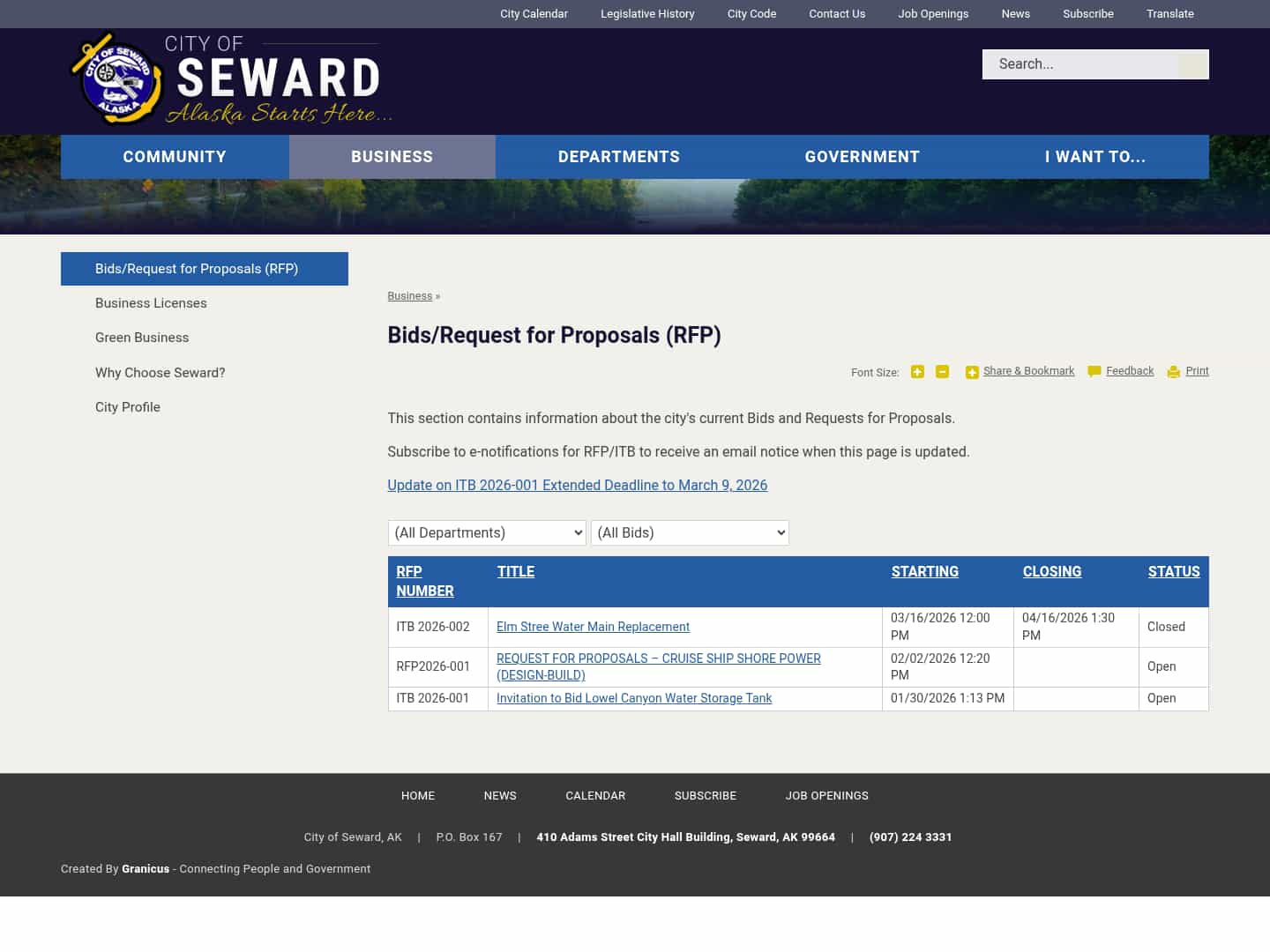
Task: Switch to the DEPARTMENTS navigation tab
Action: [618, 156]
